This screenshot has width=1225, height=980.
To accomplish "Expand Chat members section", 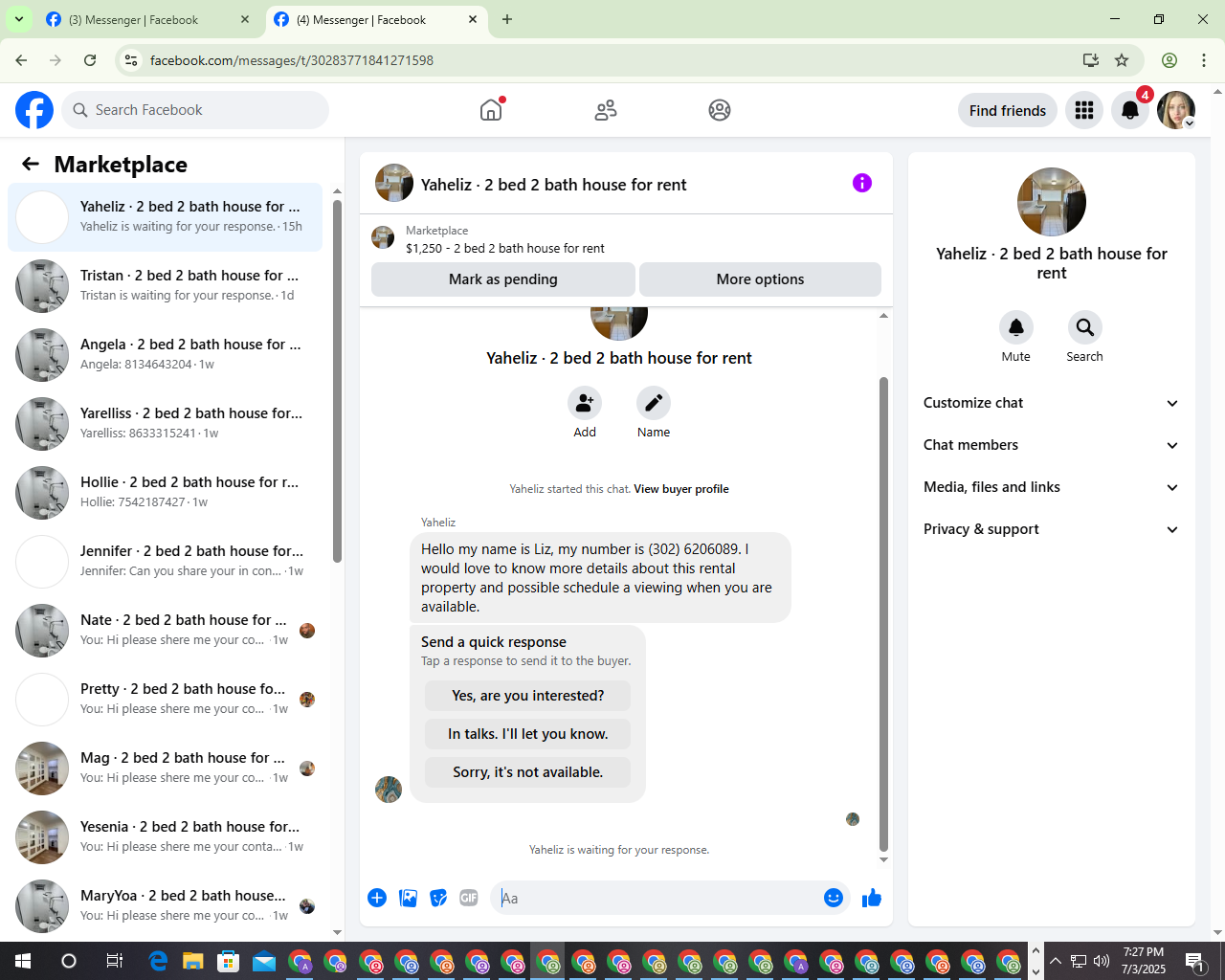I will pyautogui.click(x=1051, y=445).
